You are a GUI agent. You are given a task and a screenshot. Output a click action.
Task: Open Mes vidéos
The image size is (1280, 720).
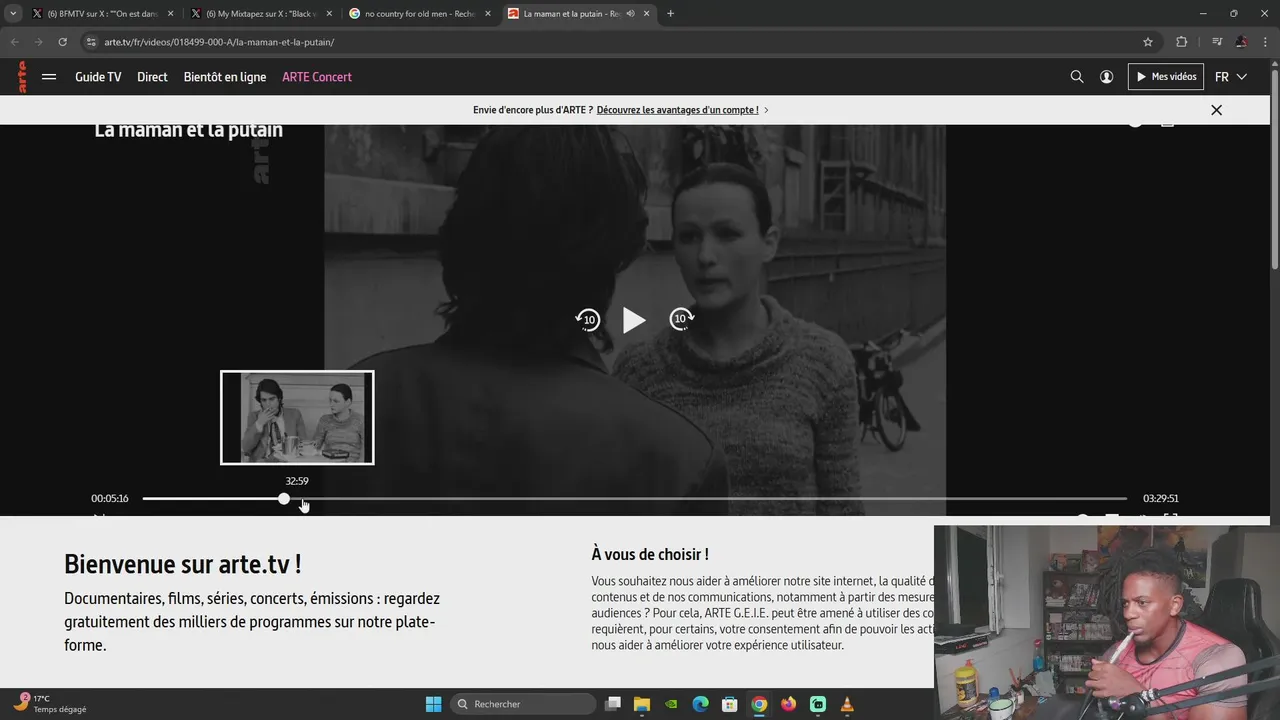point(1166,77)
